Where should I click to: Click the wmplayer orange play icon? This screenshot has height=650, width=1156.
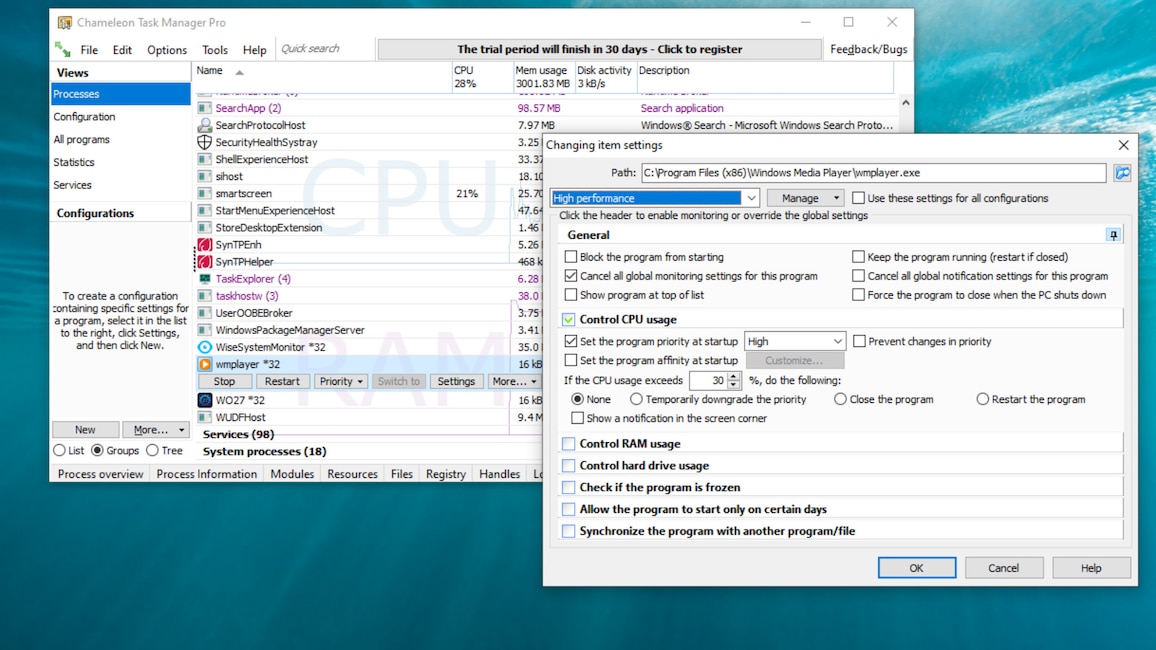[205, 364]
